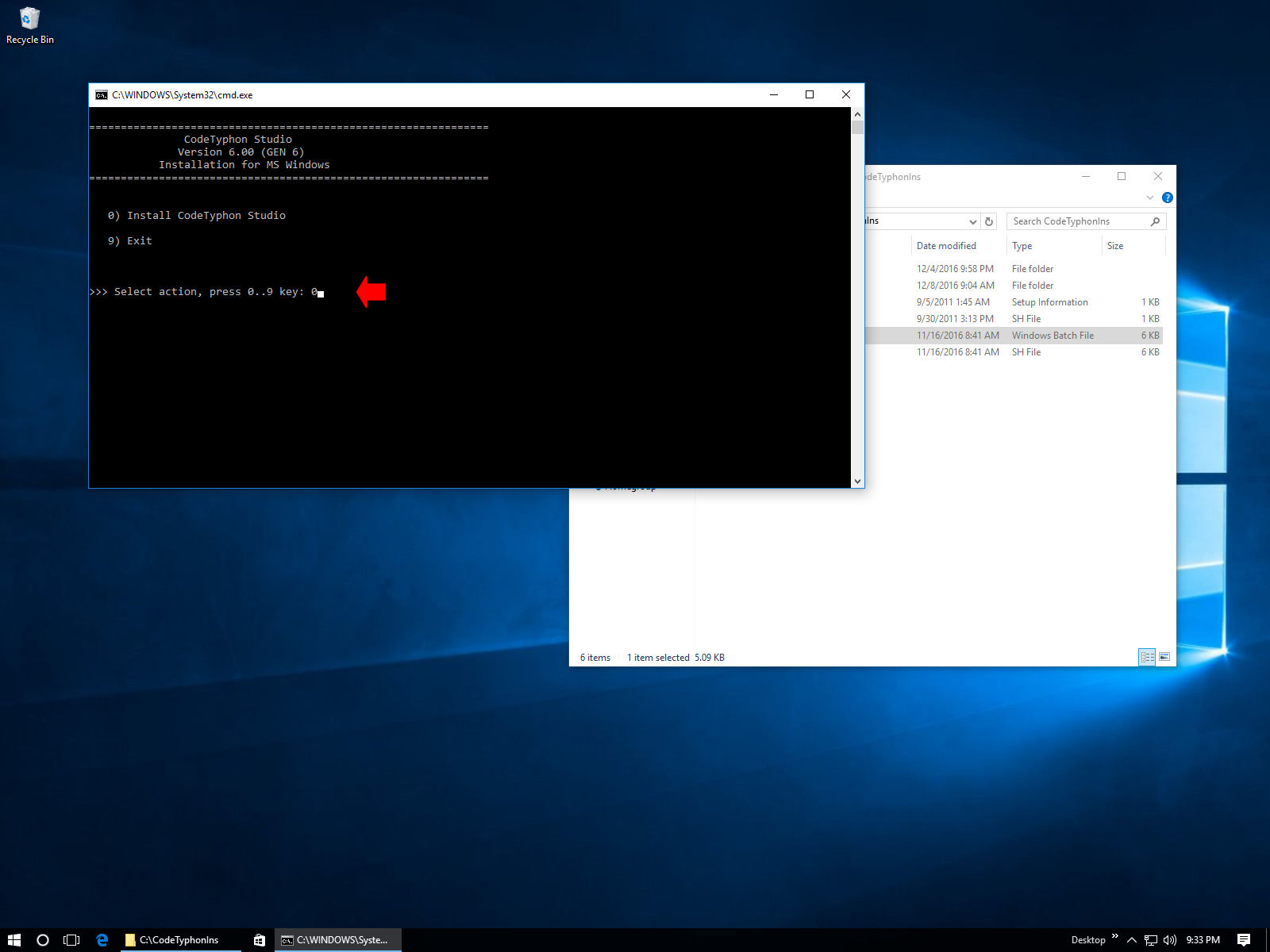Launch Microsoft Edge from taskbar
This screenshot has width=1270, height=952.
(102, 940)
